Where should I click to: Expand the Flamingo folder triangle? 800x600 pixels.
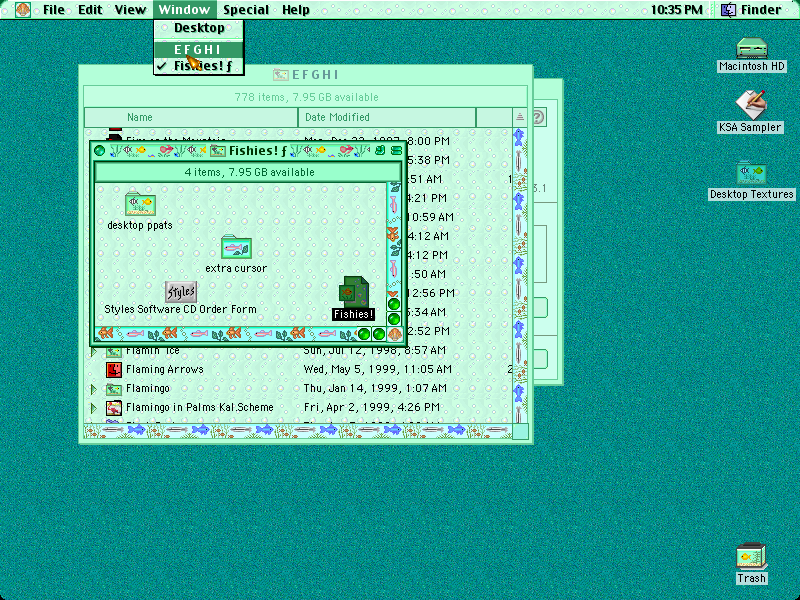pos(94,389)
